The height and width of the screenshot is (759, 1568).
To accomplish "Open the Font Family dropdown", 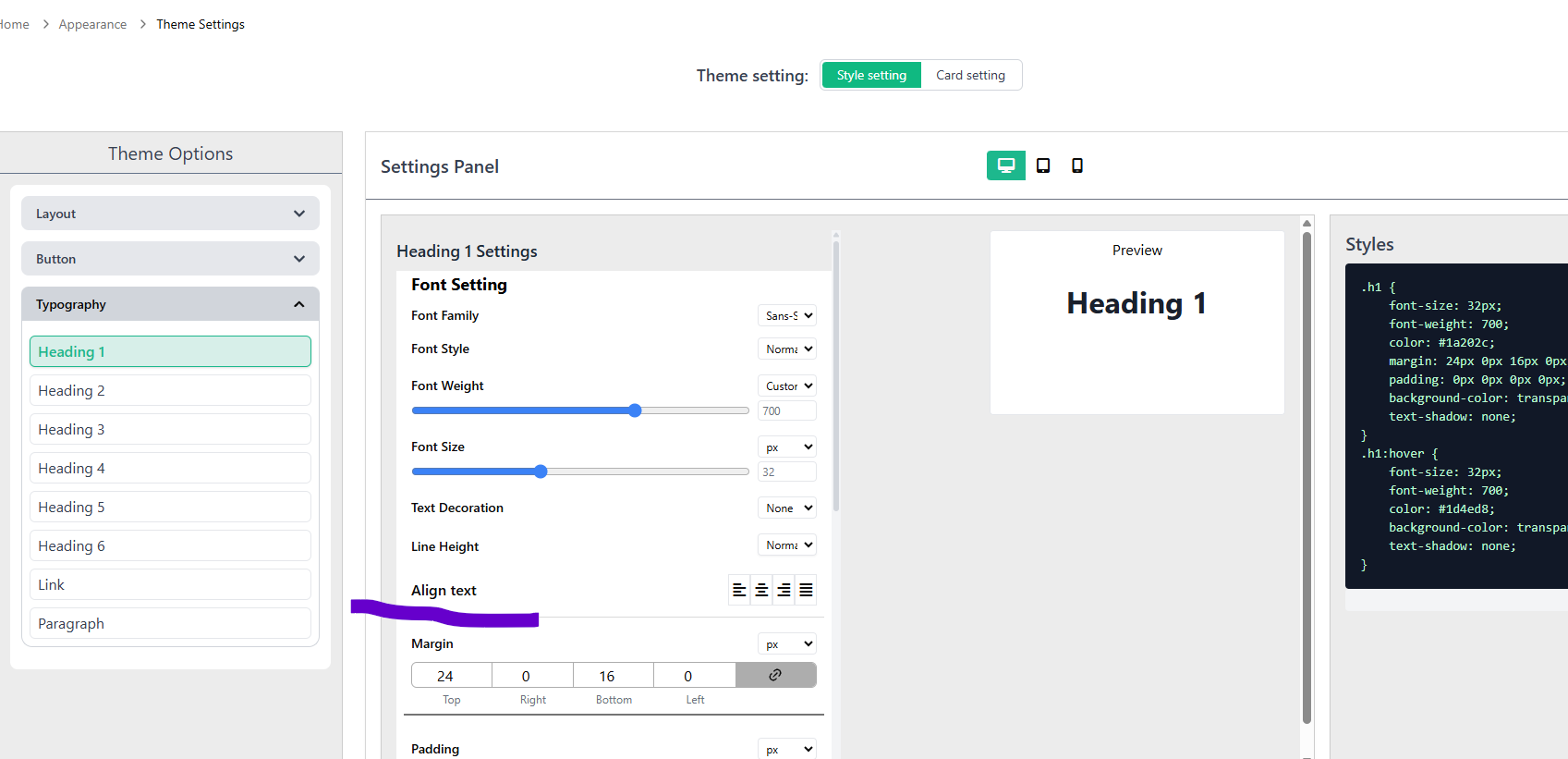I will (787, 315).
